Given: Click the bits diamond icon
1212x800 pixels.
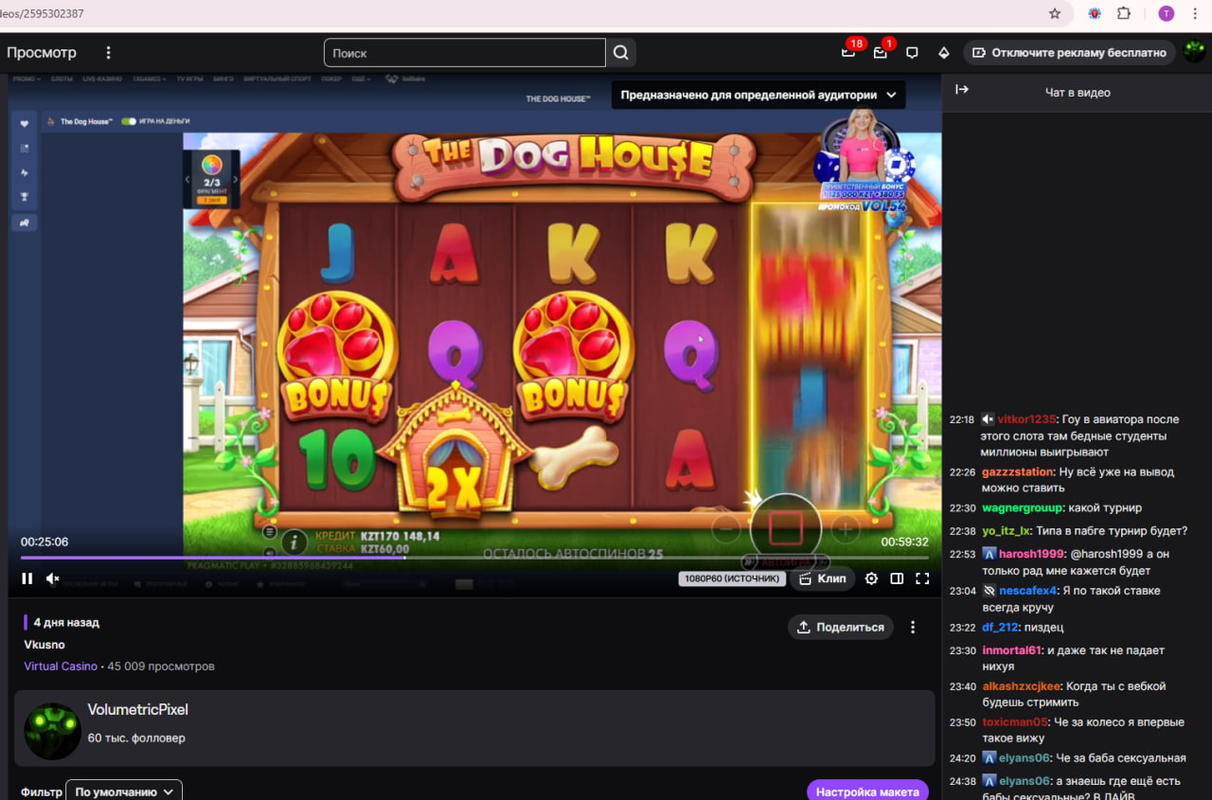Looking at the screenshot, I should coord(943,53).
